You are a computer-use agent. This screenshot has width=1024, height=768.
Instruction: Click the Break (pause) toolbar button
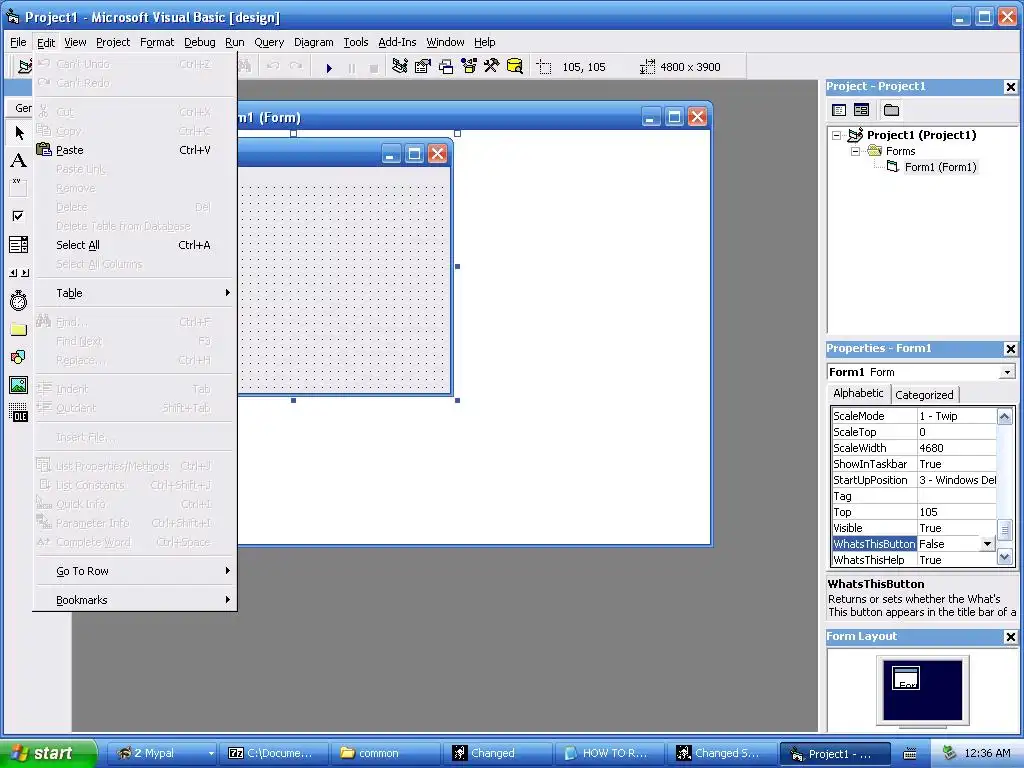(352, 67)
